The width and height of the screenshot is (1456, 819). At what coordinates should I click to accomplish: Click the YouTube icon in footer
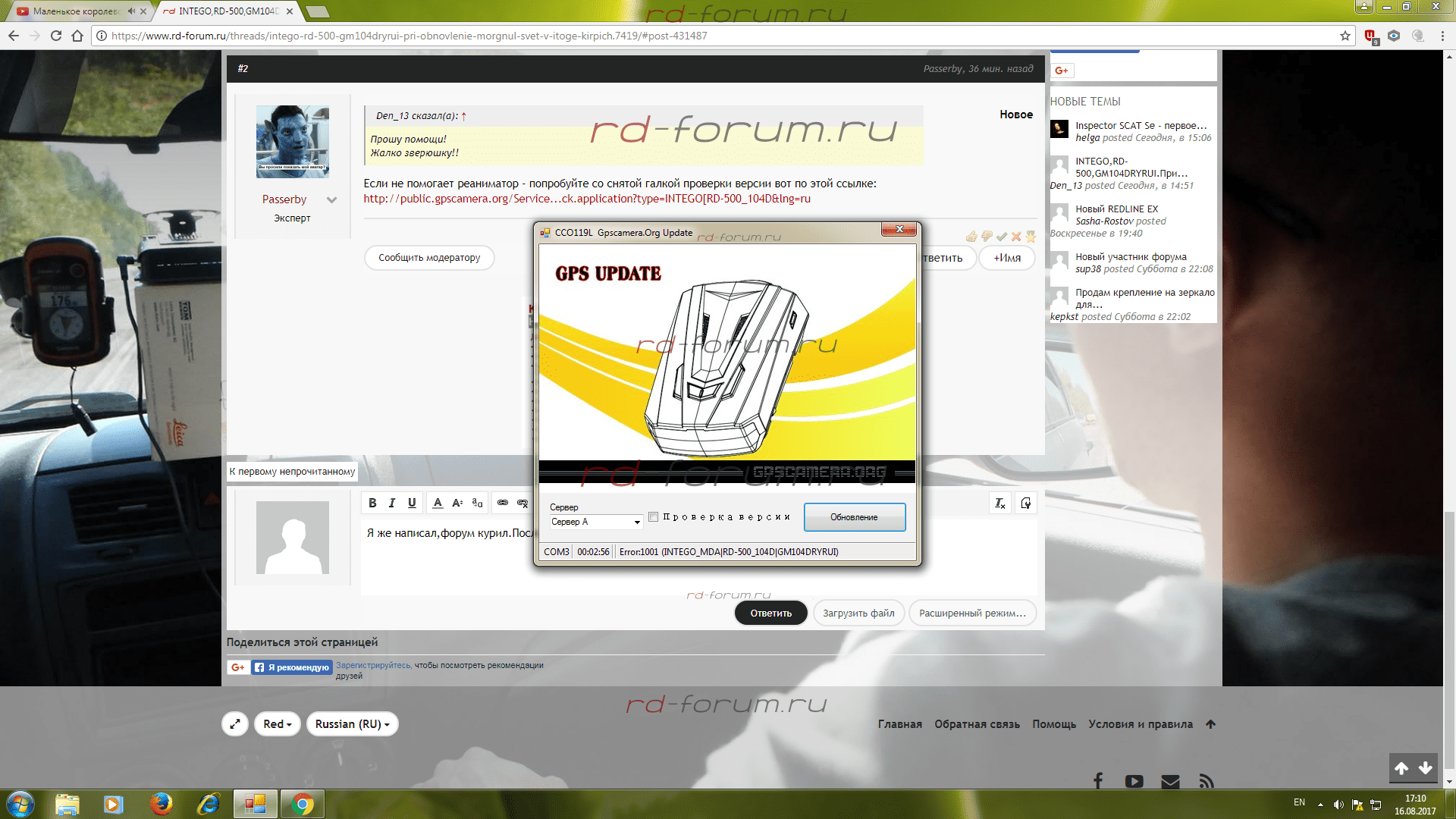[1134, 781]
